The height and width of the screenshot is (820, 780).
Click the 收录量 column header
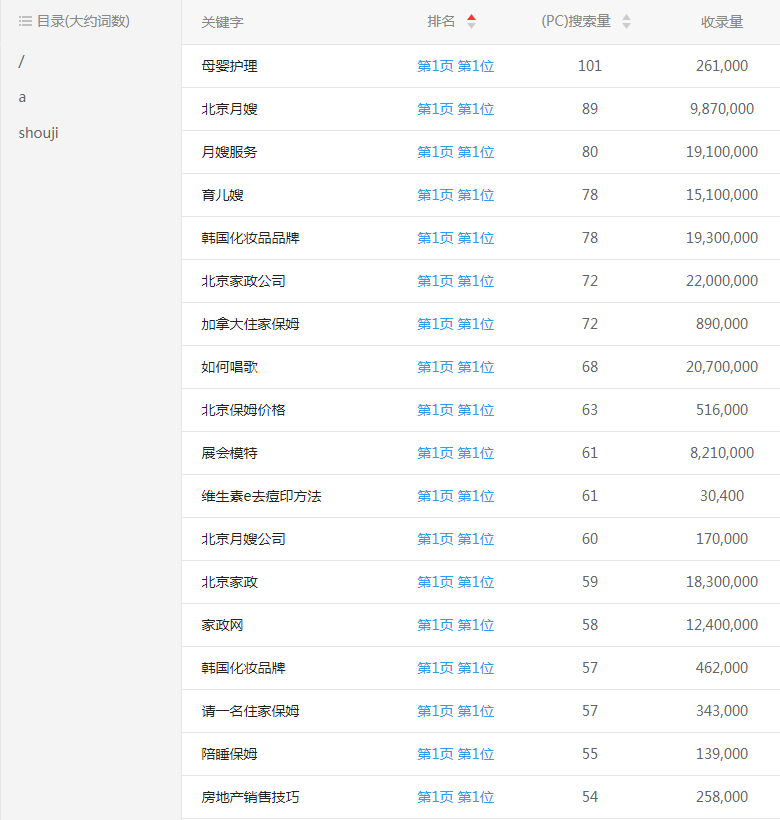pyautogui.click(x=721, y=22)
